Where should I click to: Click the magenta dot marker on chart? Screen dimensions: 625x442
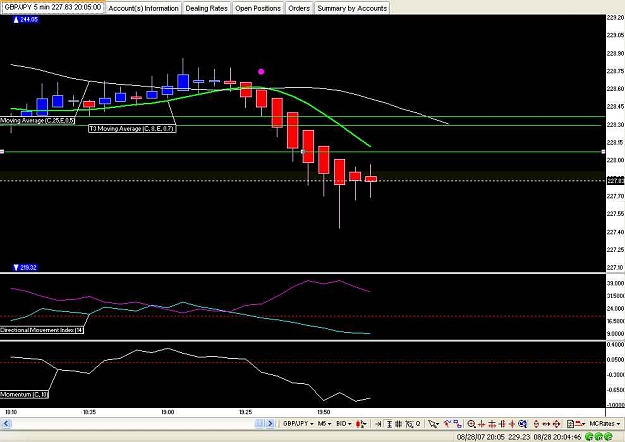tap(261, 72)
